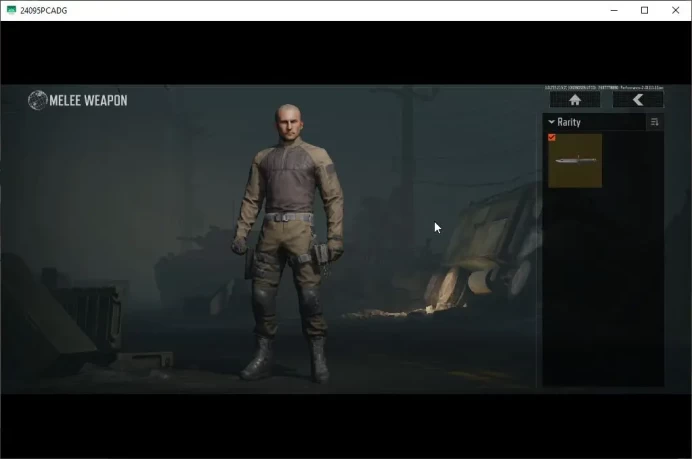This screenshot has width=692, height=459.
Task: Click the character model preview
Action: coord(289,242)
